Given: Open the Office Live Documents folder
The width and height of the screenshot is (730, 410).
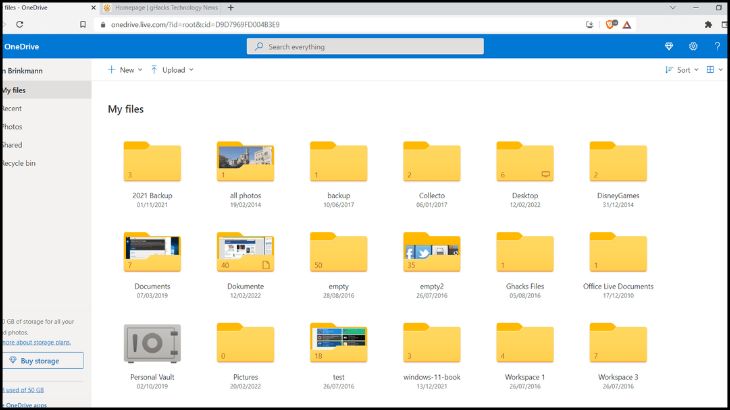Looking at the screenshot, I should [x=618, y=252].
